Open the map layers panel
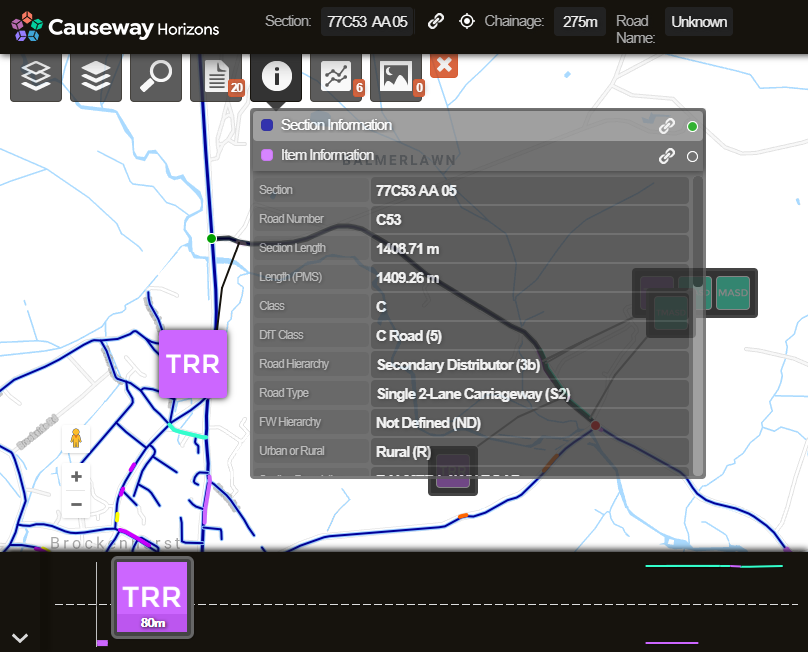This screenshot has width=808, height=652. pyautogui.click(x=36, y=77)
